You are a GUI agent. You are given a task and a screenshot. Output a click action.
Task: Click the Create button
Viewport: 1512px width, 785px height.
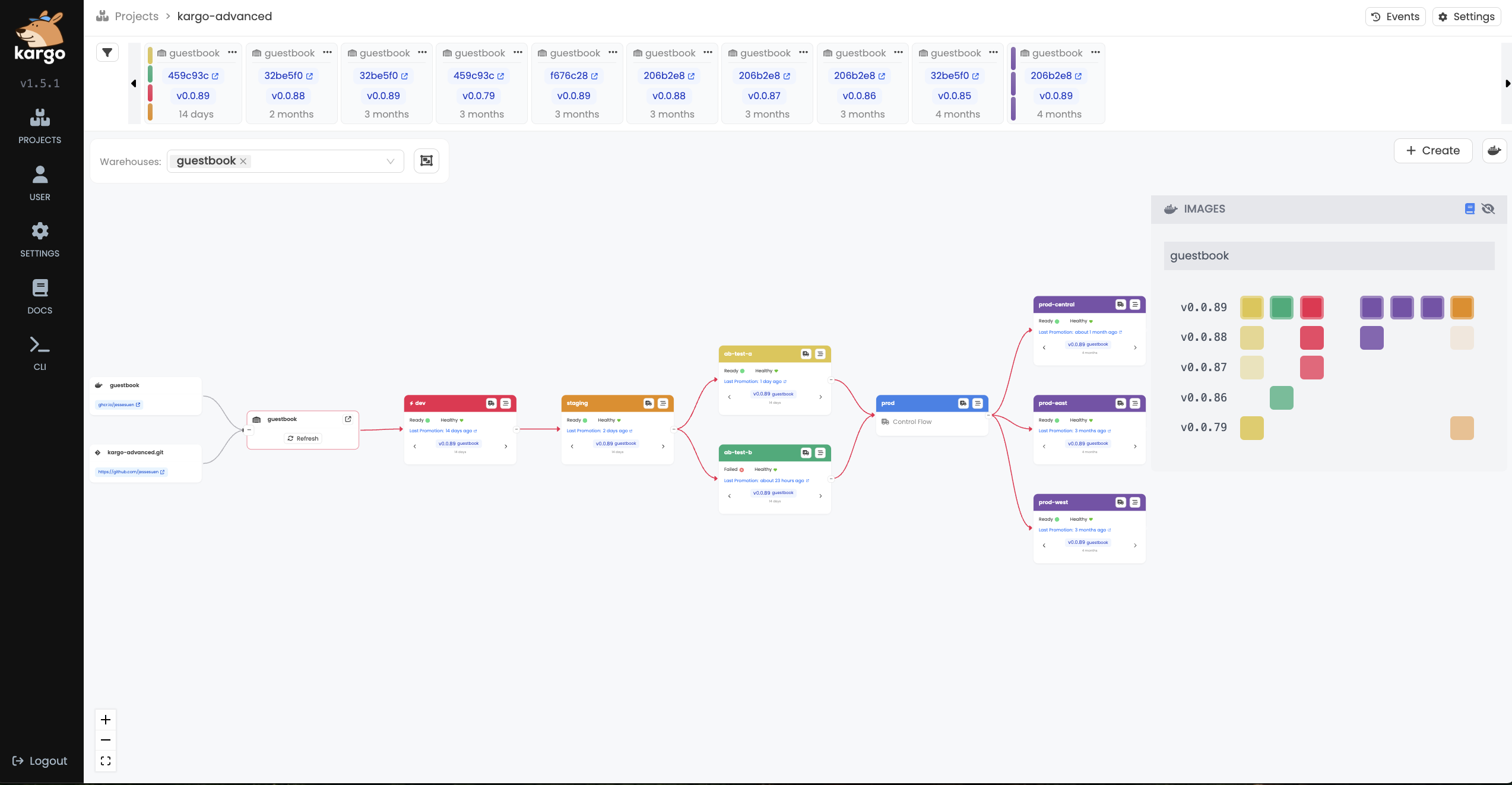(1433, 150)
